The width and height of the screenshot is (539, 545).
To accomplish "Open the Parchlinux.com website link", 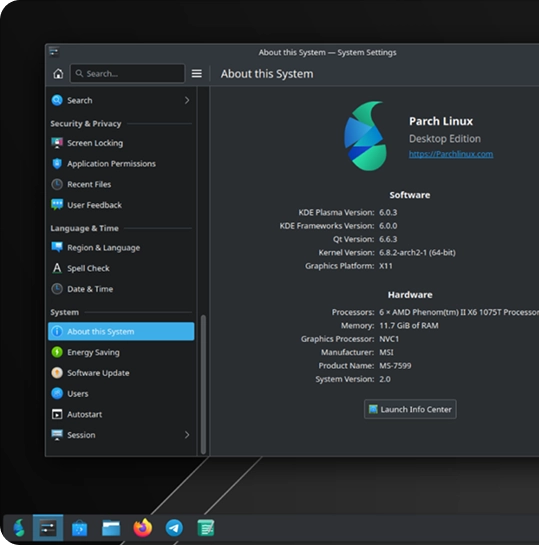I will [451, 154].
